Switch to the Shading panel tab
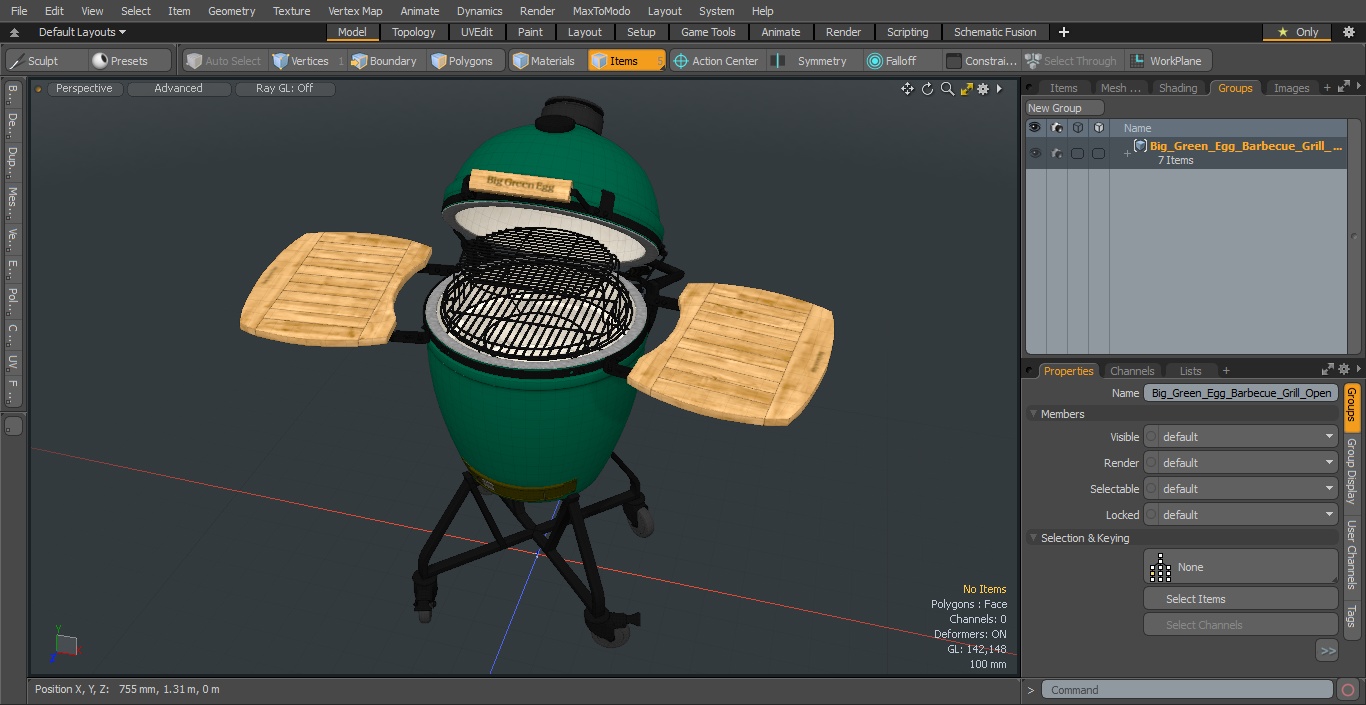The image size is (1366, 705). (1178, 88)
